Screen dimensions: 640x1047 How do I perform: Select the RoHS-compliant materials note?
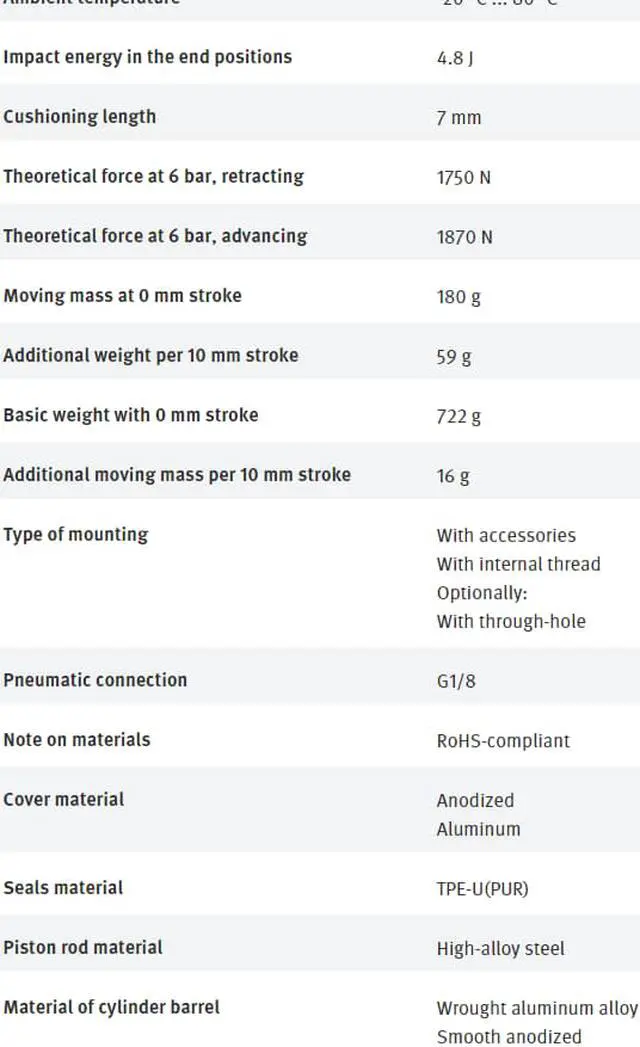pos(503,741)
